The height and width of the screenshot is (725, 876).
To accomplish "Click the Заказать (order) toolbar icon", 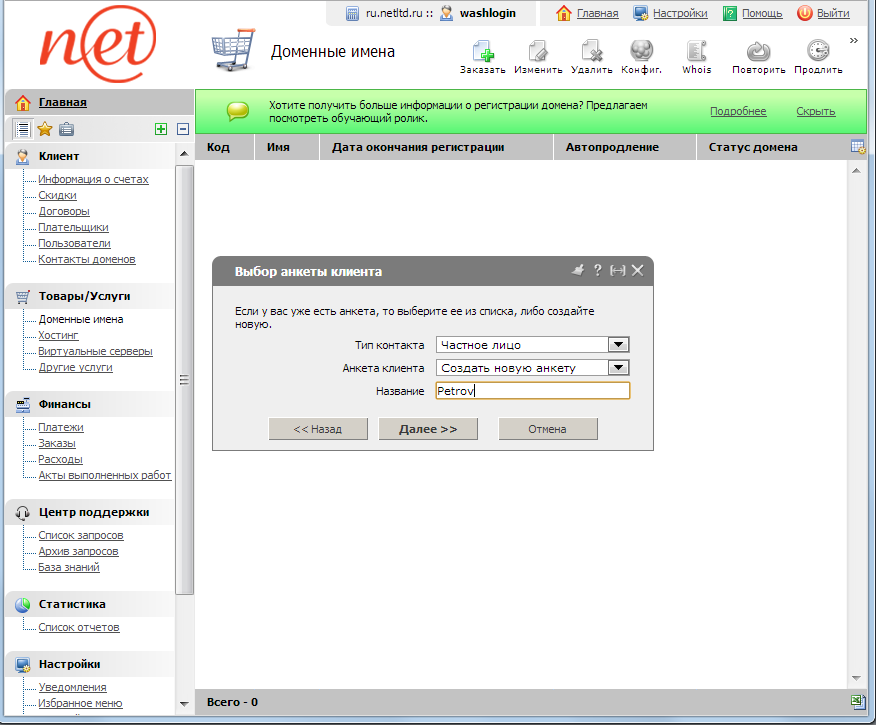I will tap(483, 52).
